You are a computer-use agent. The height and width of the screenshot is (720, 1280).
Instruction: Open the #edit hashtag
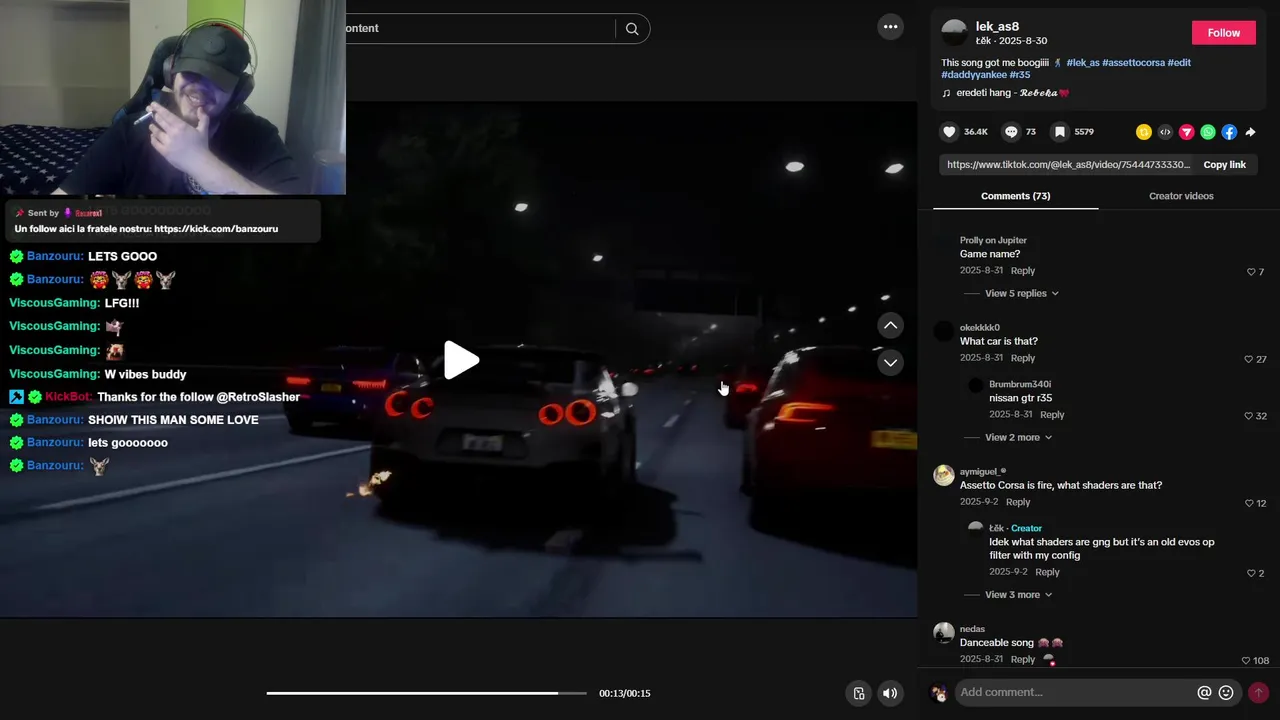tap(1180, 63)
